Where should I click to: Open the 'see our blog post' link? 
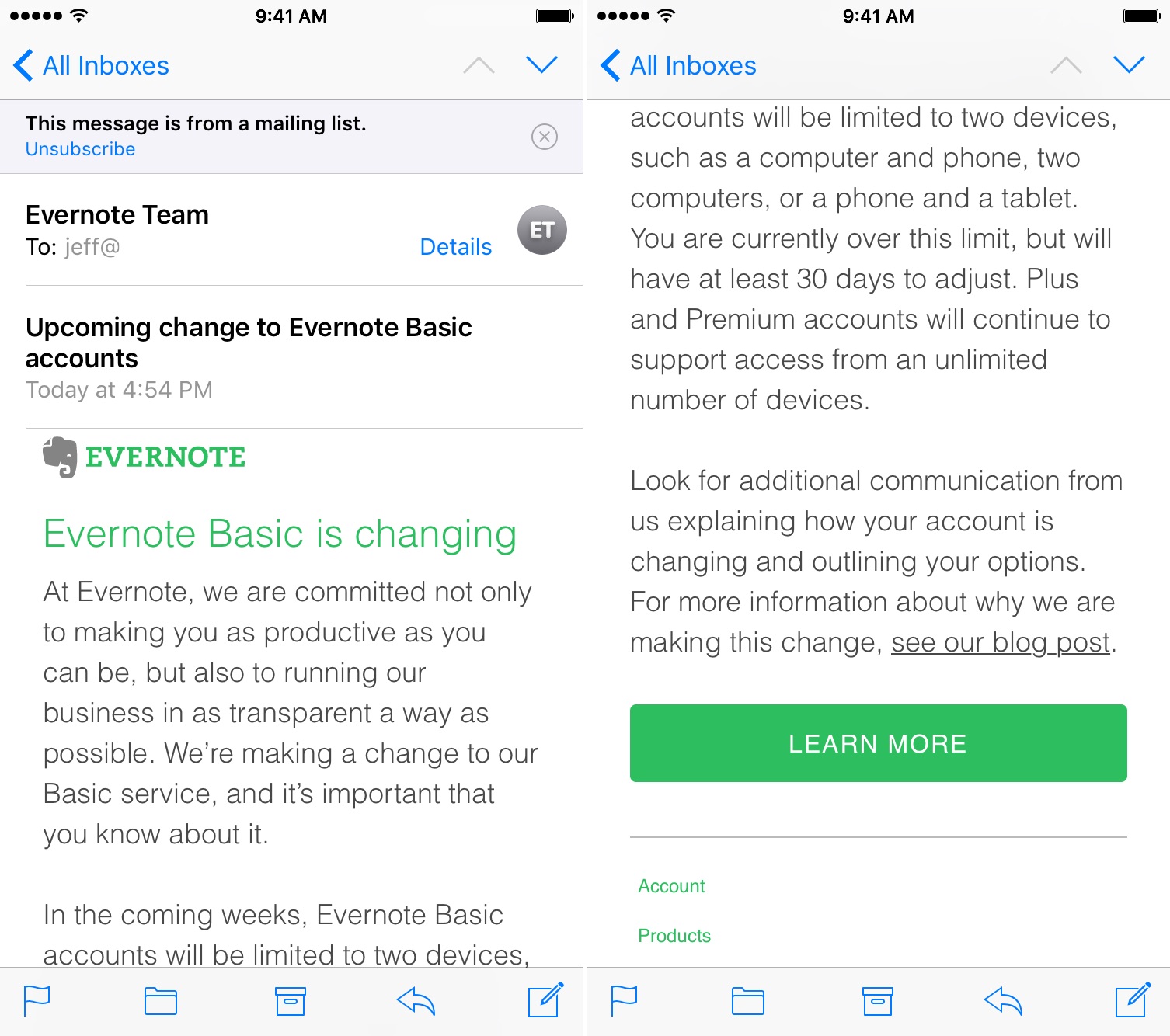point(1000,643)
